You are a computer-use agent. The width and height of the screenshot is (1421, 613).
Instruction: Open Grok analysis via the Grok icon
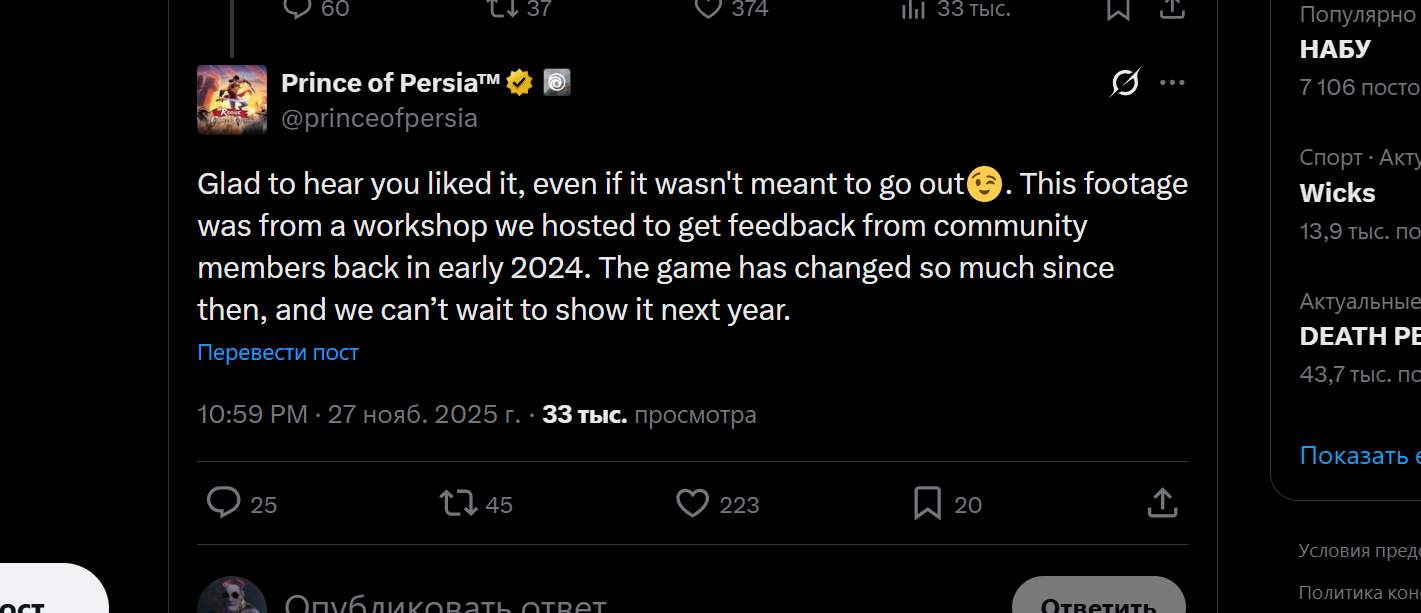(x=1124, y=83)
